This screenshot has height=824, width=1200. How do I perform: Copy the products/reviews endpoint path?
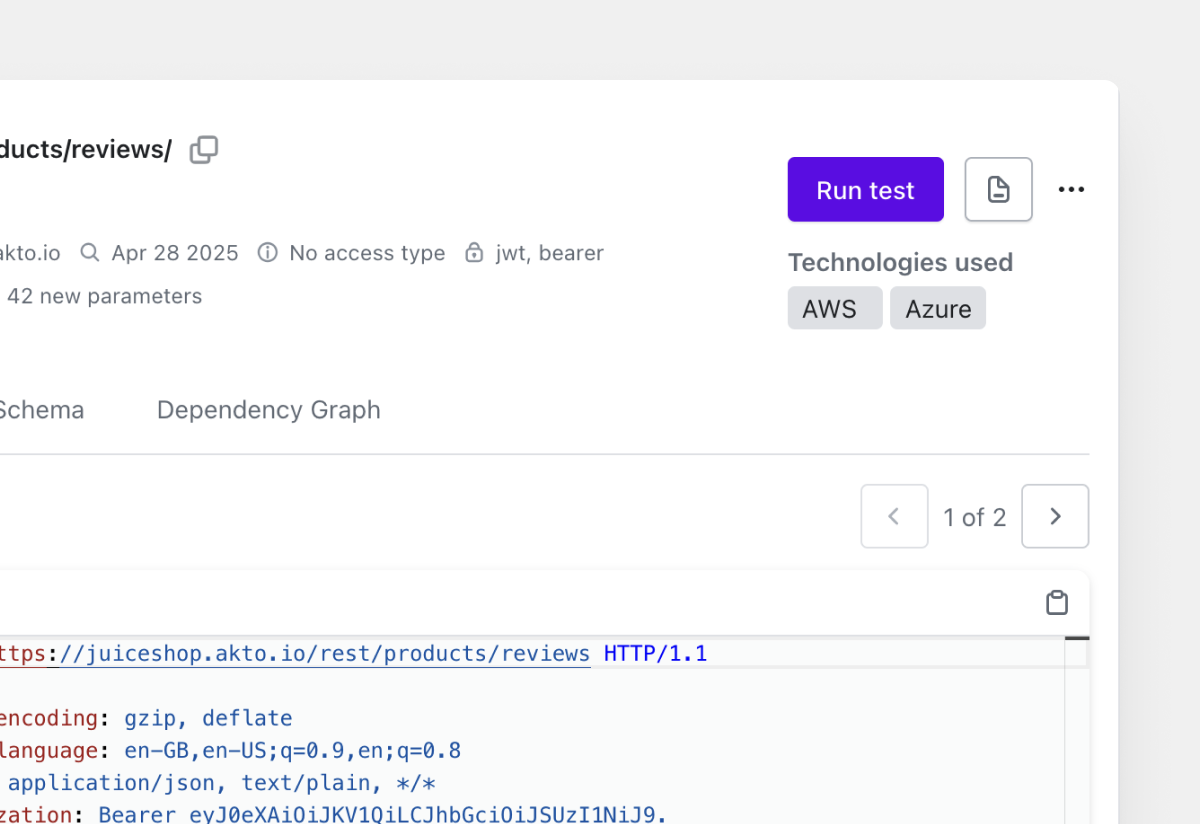point(204,150)
